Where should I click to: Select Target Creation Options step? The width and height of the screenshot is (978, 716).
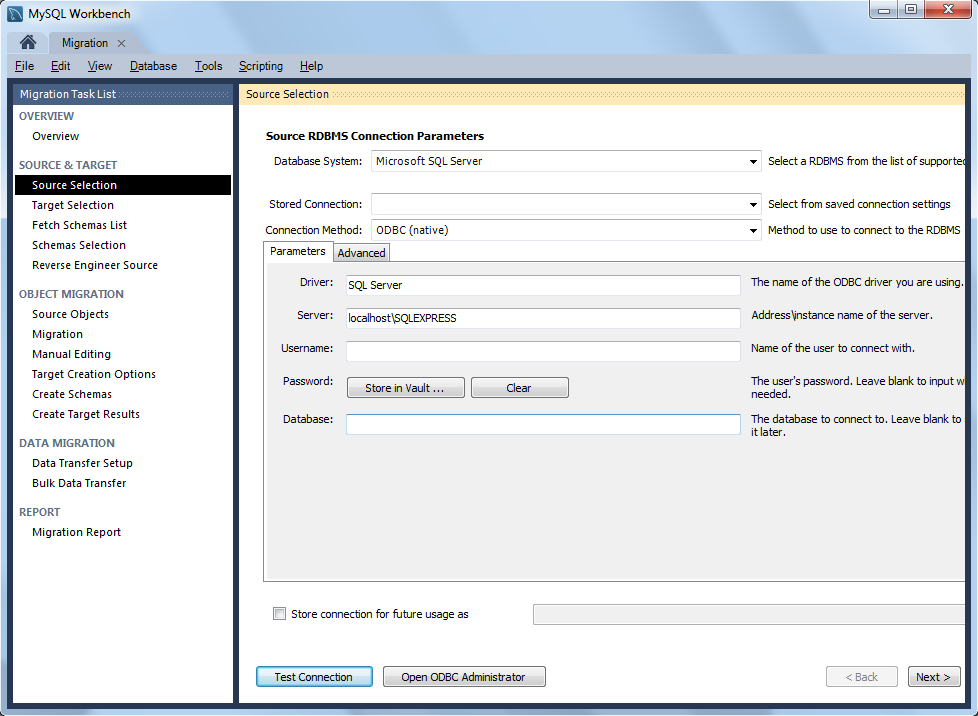(94, 374)
